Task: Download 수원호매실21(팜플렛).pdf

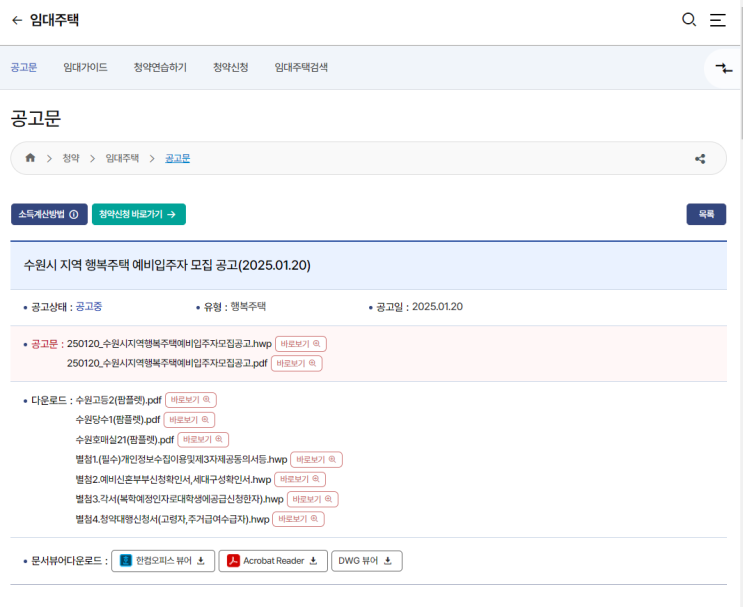Action: point(125,440)
